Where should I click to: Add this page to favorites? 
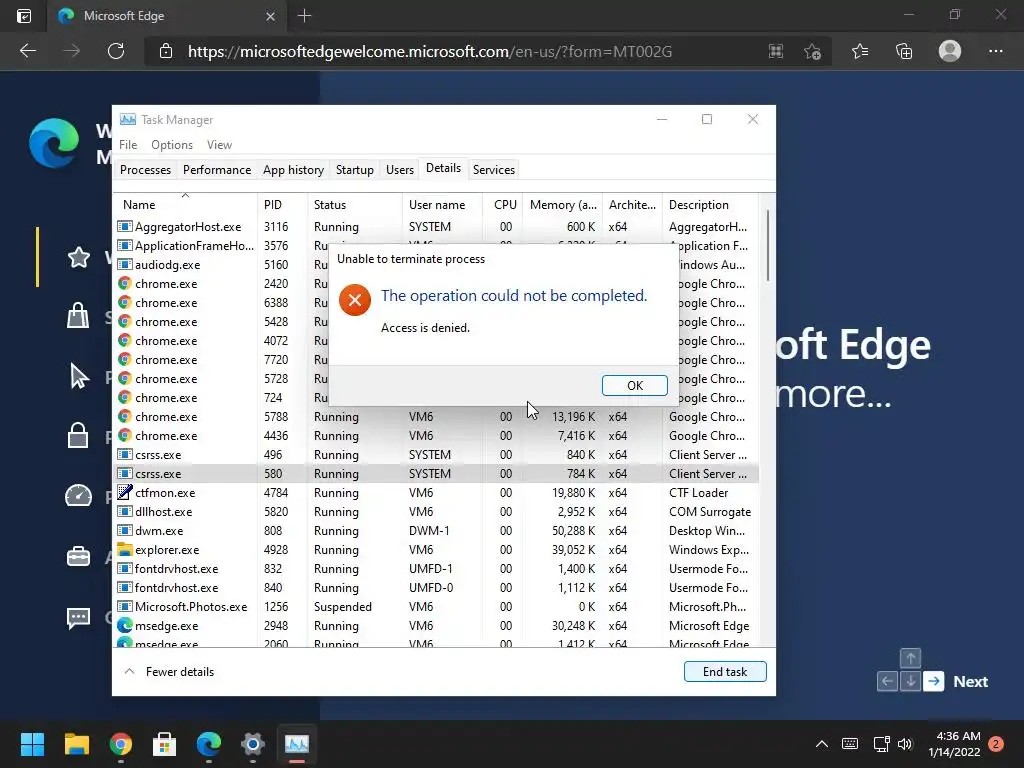(812, 52)
